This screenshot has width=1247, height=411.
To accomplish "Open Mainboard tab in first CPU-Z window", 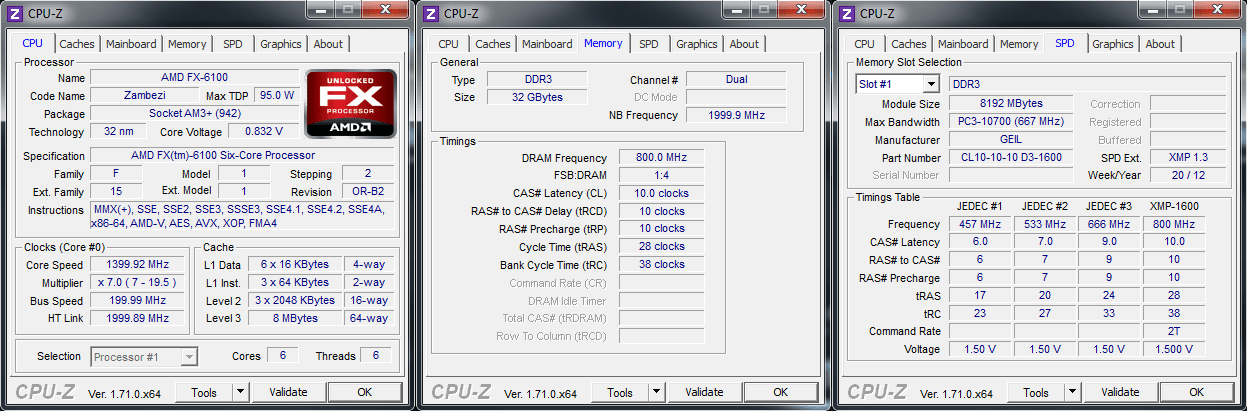I will 131,44.
